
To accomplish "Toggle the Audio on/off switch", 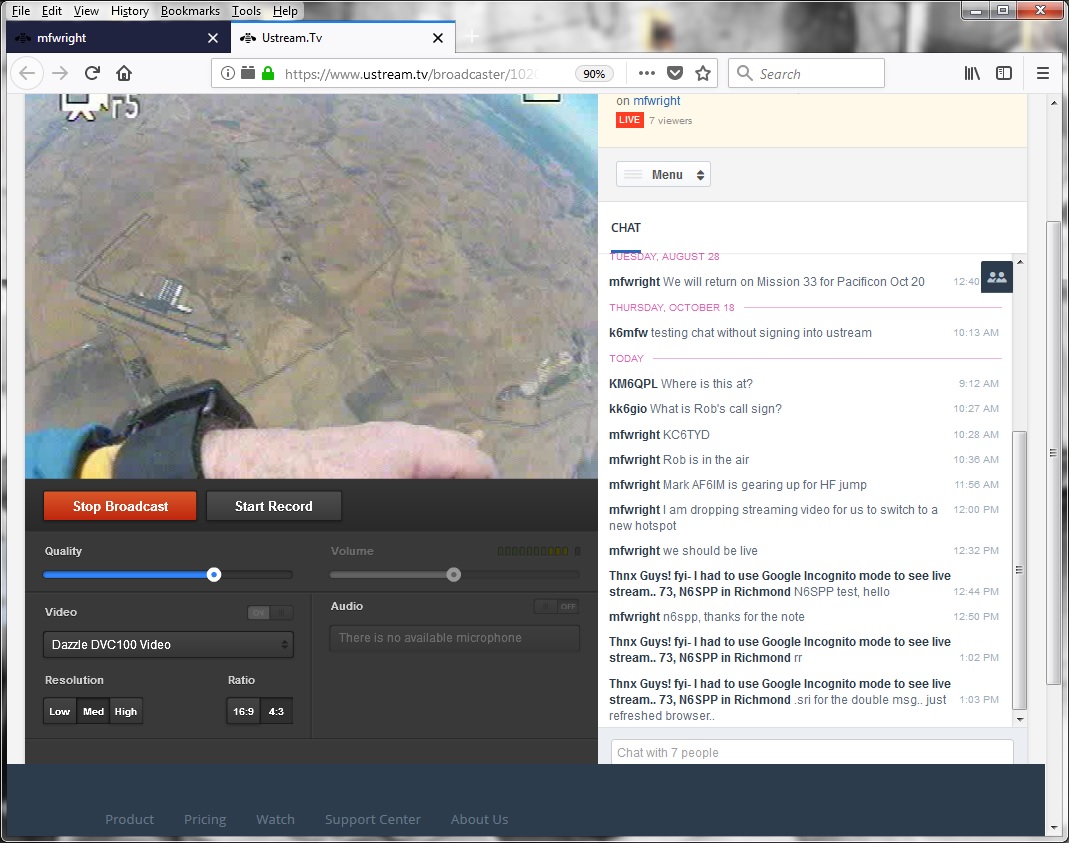I will point(557,606).
